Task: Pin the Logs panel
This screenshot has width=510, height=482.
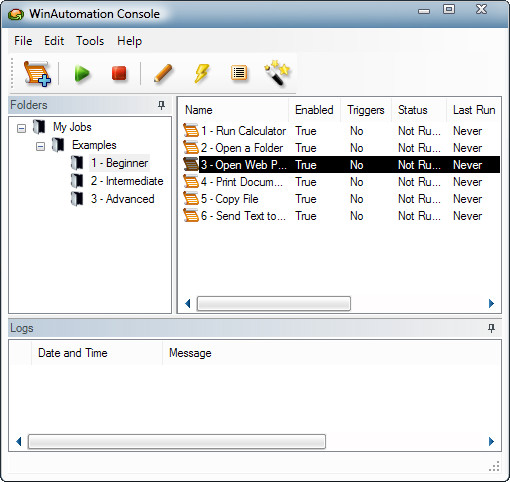Action: [x=491, y=328]
